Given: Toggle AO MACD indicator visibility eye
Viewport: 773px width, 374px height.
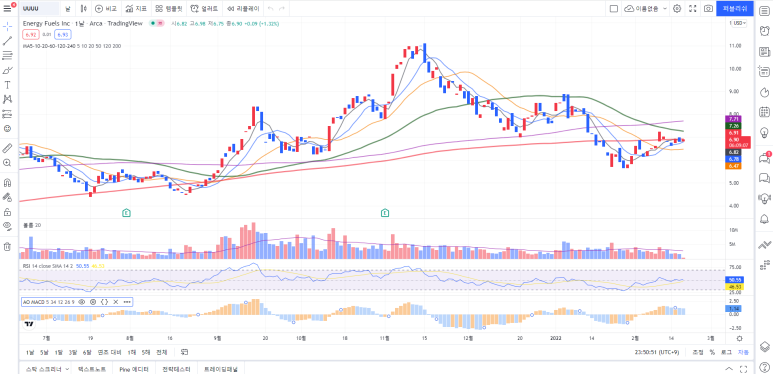Looking at the screenshot, I should click(x=82, y=302).
